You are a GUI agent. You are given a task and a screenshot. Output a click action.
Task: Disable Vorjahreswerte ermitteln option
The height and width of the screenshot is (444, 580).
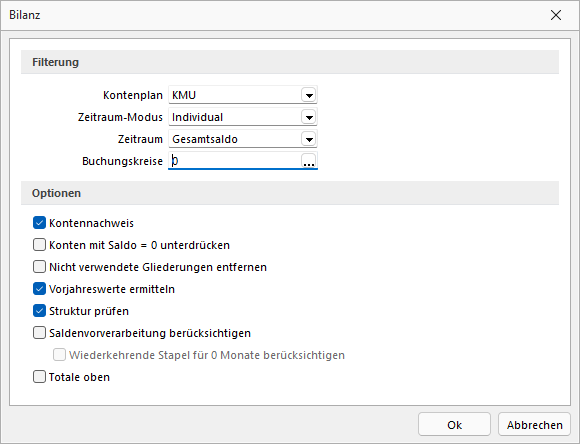39,289
